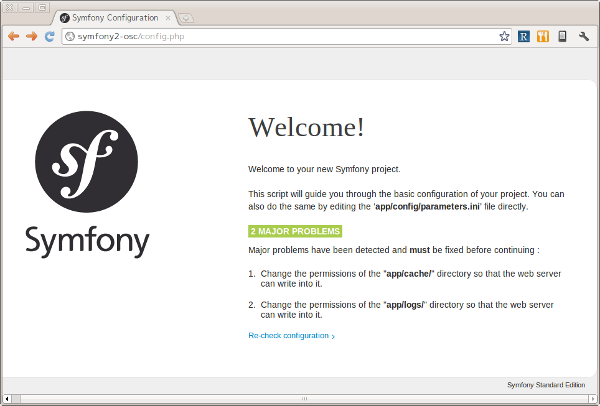Close the Symfony Configuration tab
Screen dimensions: 600x406
(168, 18)
